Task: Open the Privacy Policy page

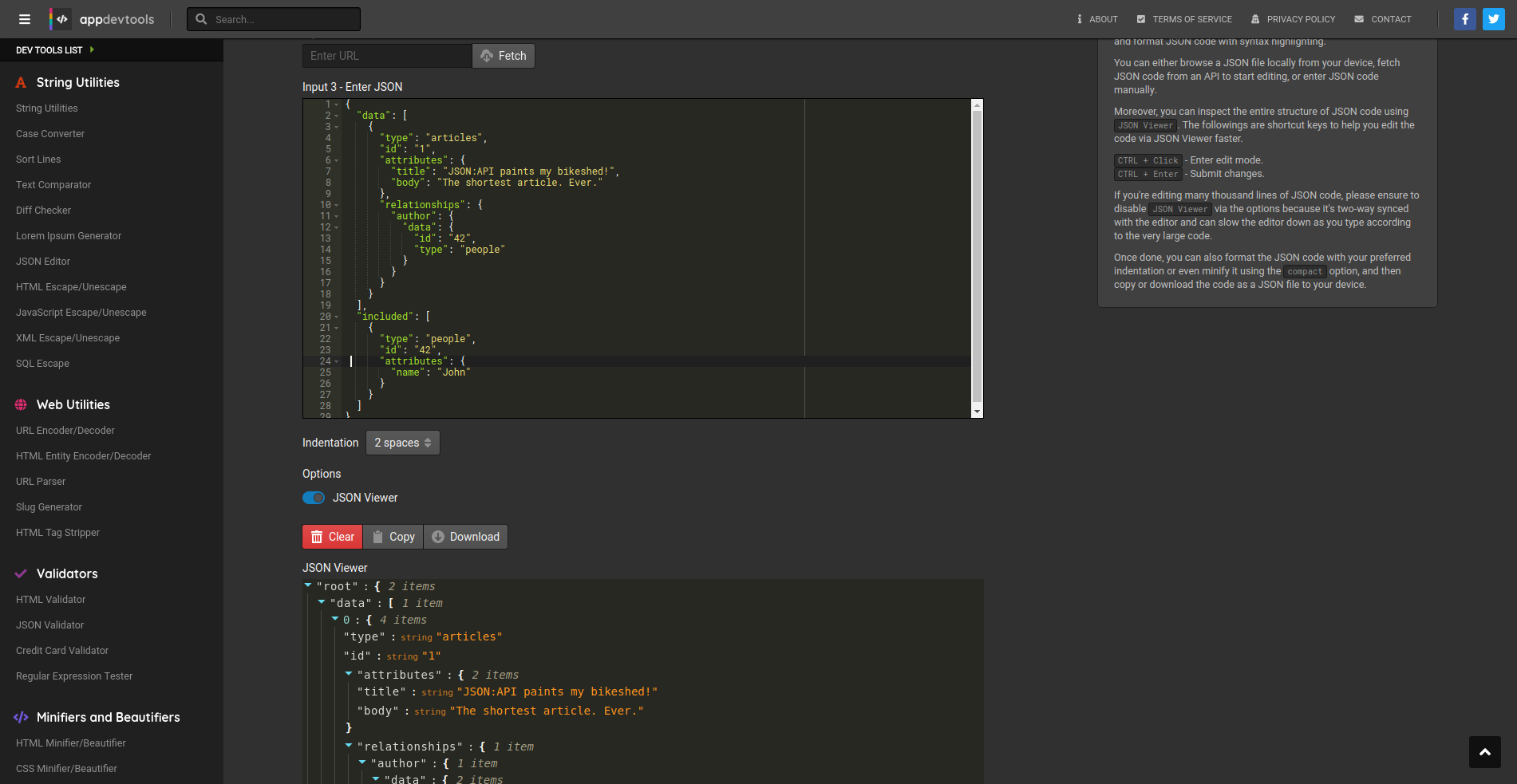Action: (x=1293, y=19)
